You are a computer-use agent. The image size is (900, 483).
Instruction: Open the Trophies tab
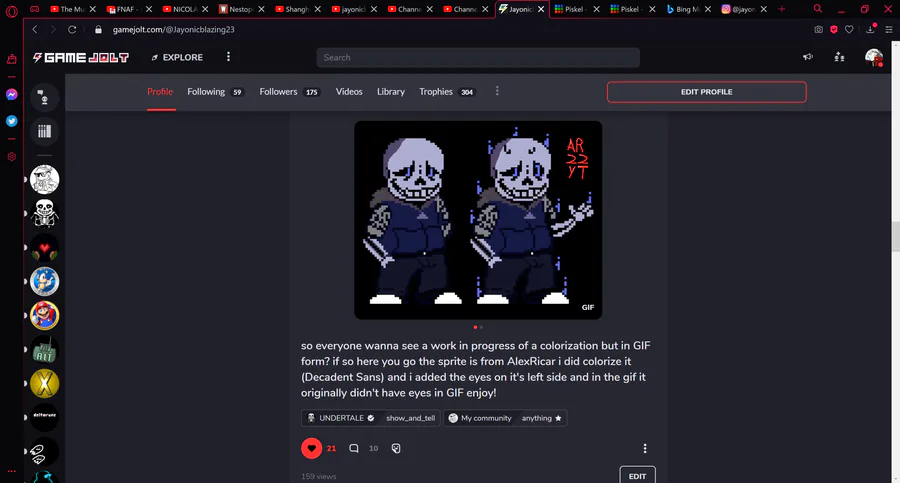tap(447, 92)
